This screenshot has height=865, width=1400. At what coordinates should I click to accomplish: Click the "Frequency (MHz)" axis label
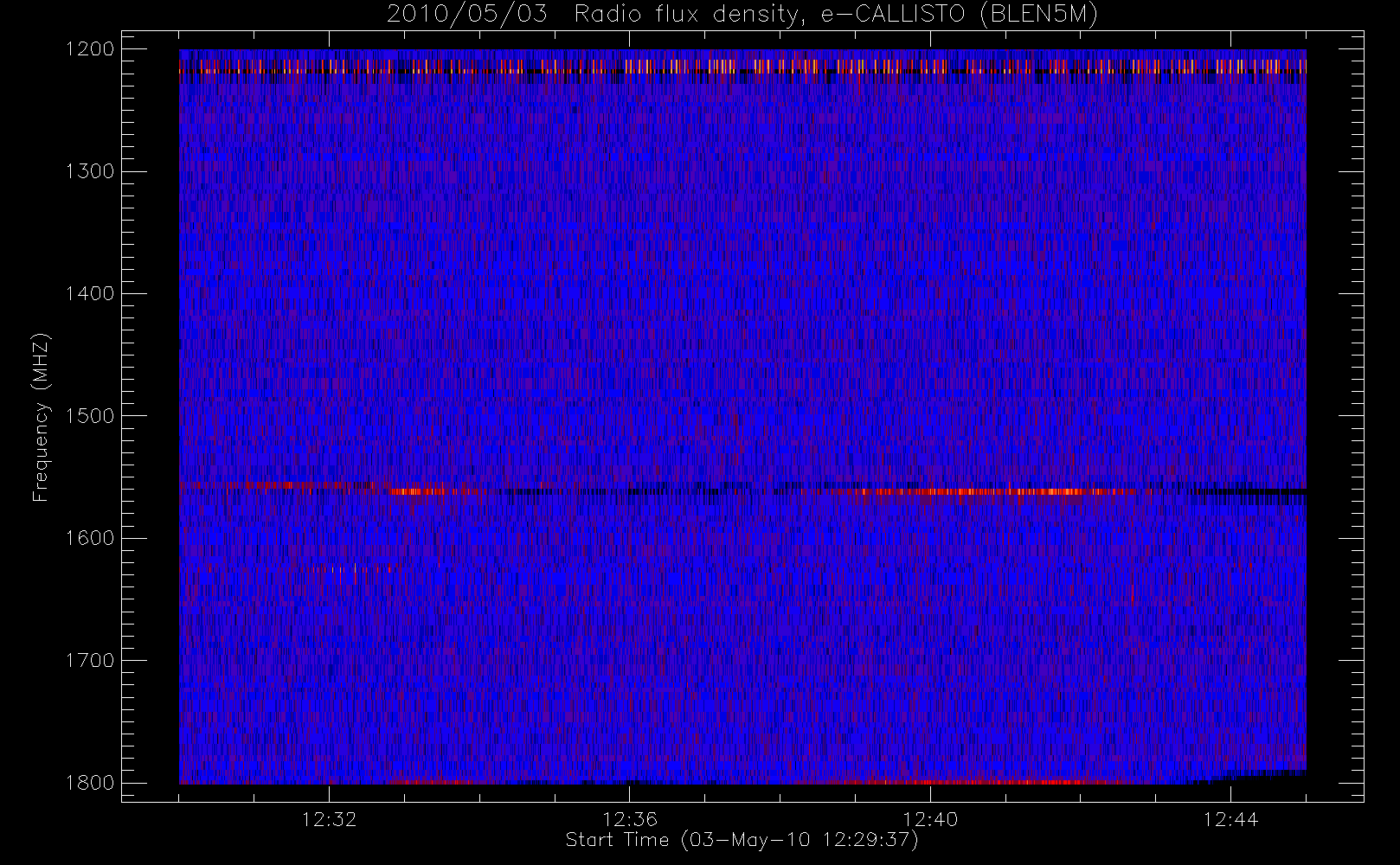(x=41, y=417)
